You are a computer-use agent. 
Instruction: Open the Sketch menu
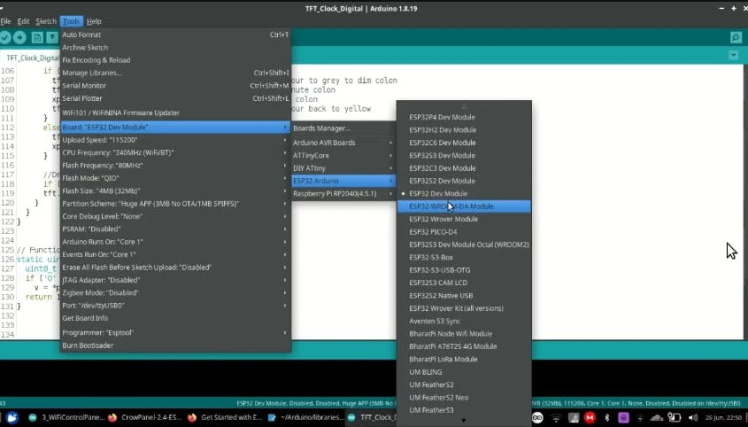(x=46, y=21)
